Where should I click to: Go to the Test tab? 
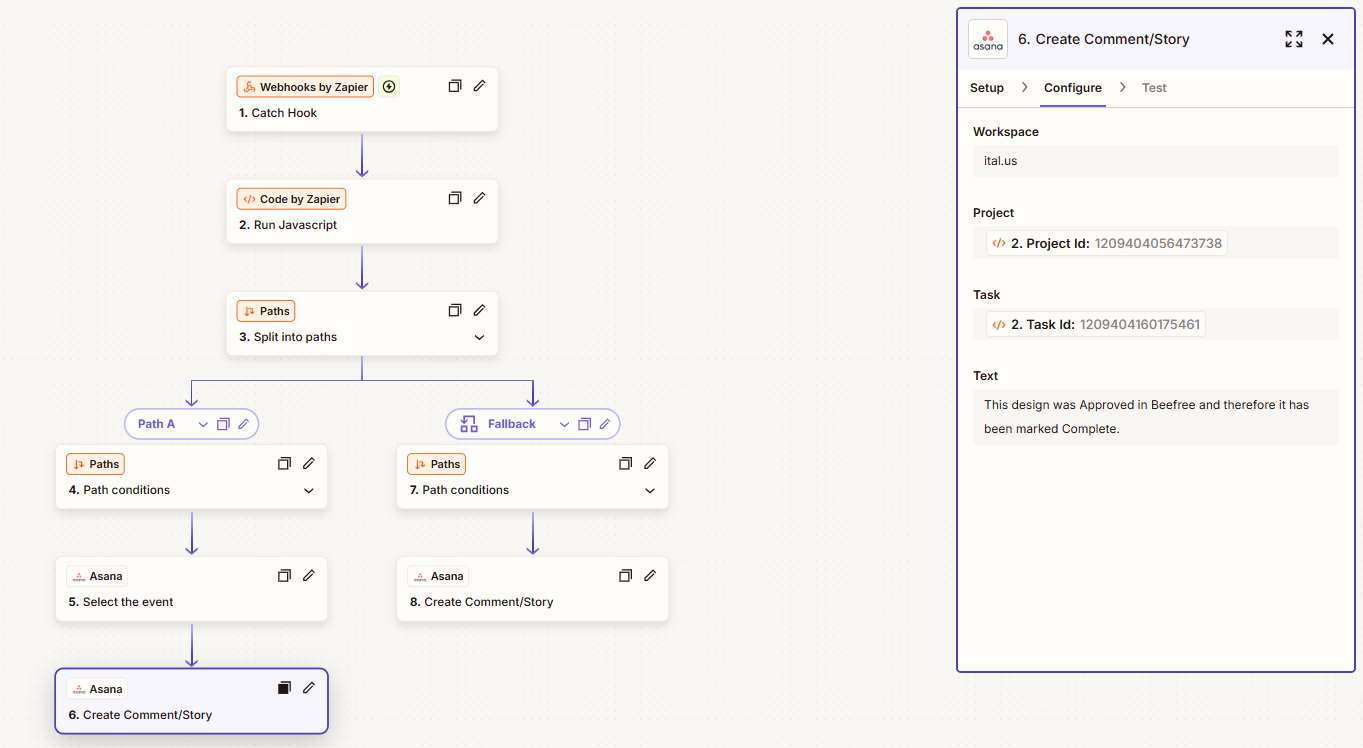(x=1154, y=88)
